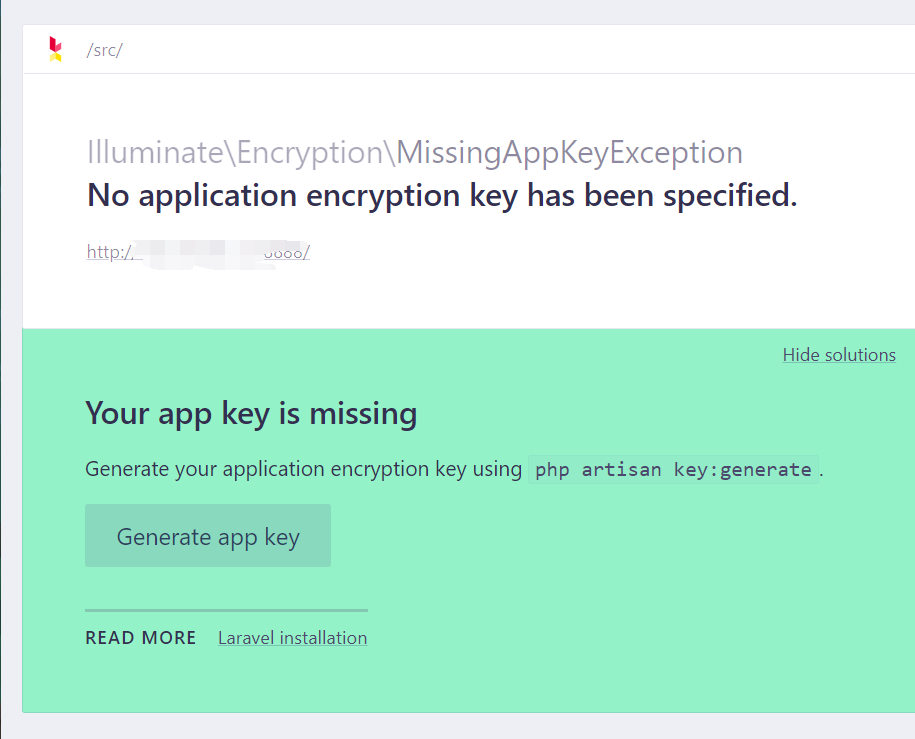The height and width of the screenshot is (739, 915).
Task: Click the Encryption namespace segment
Action: point(310,154)
